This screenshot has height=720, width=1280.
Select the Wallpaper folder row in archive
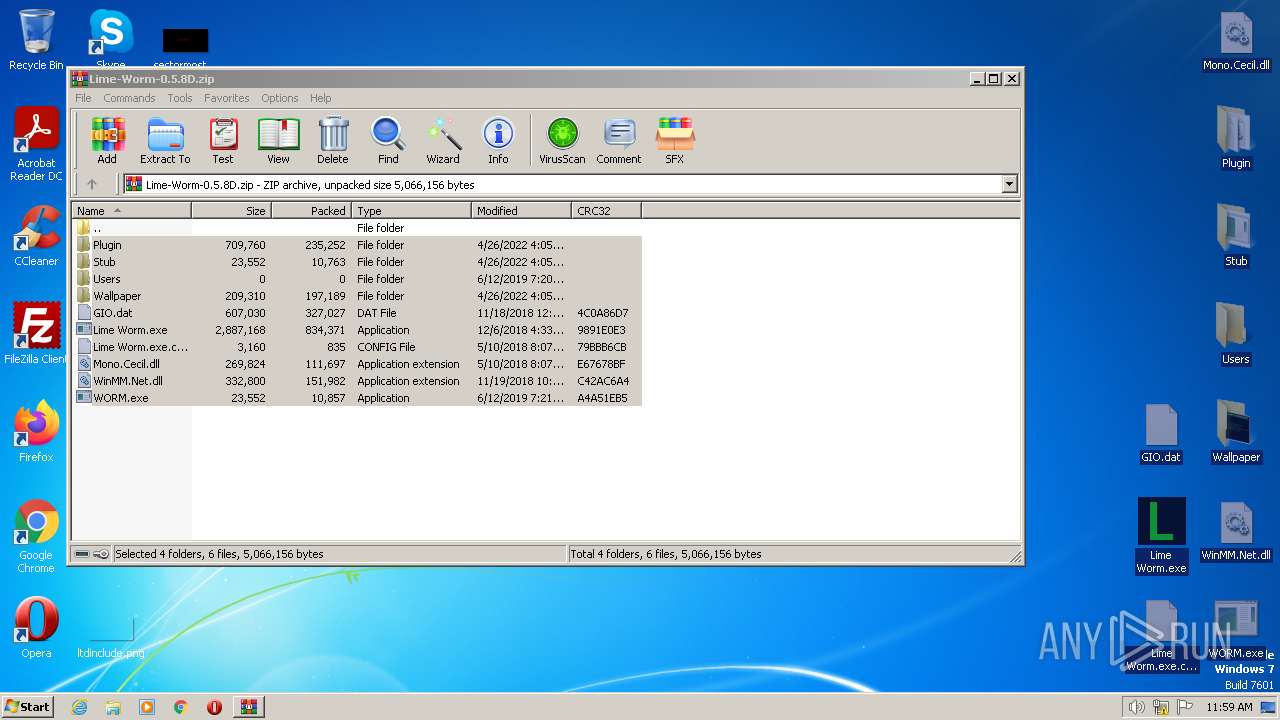point(357,296)
